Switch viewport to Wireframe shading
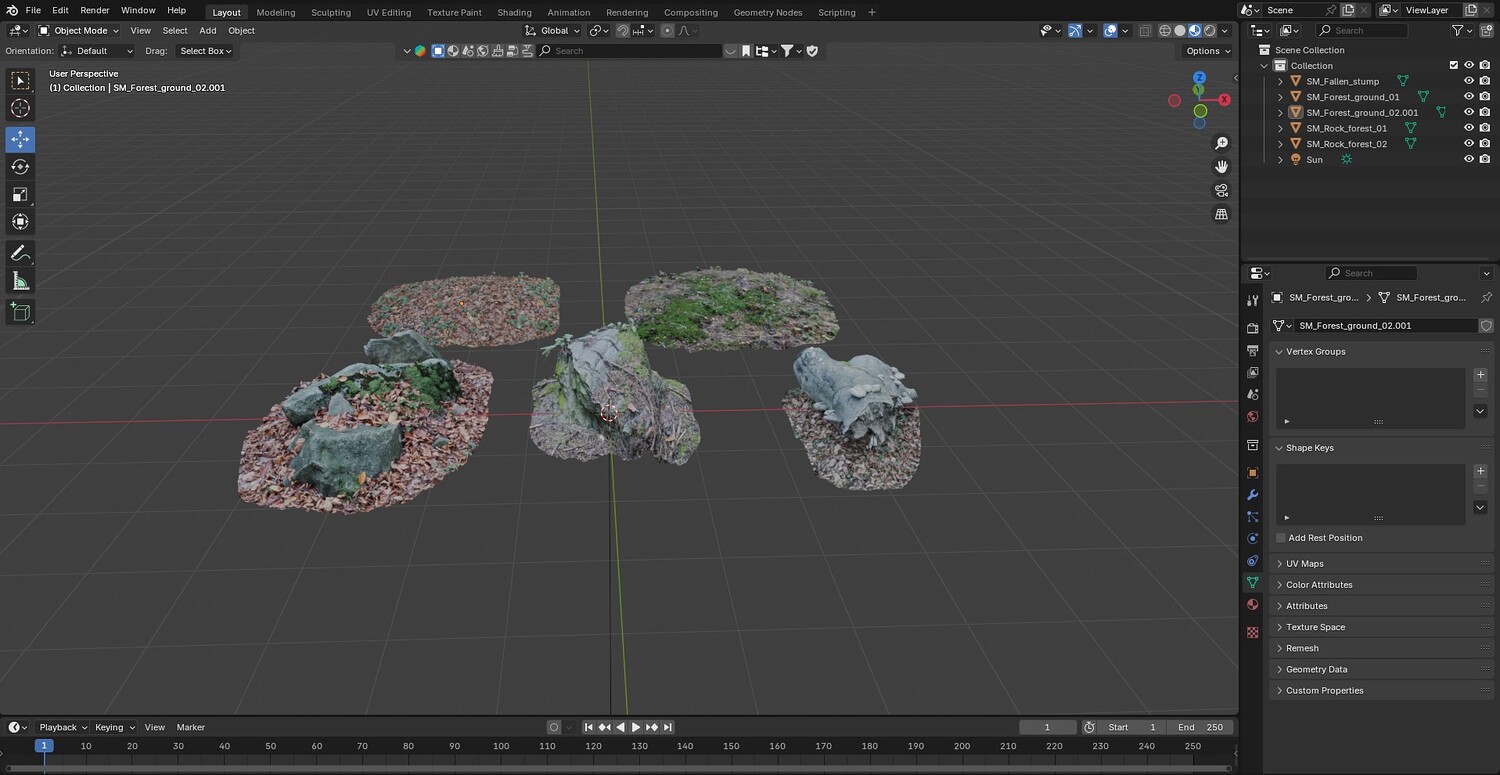Screen dimensions: 1500x775 1165,30
